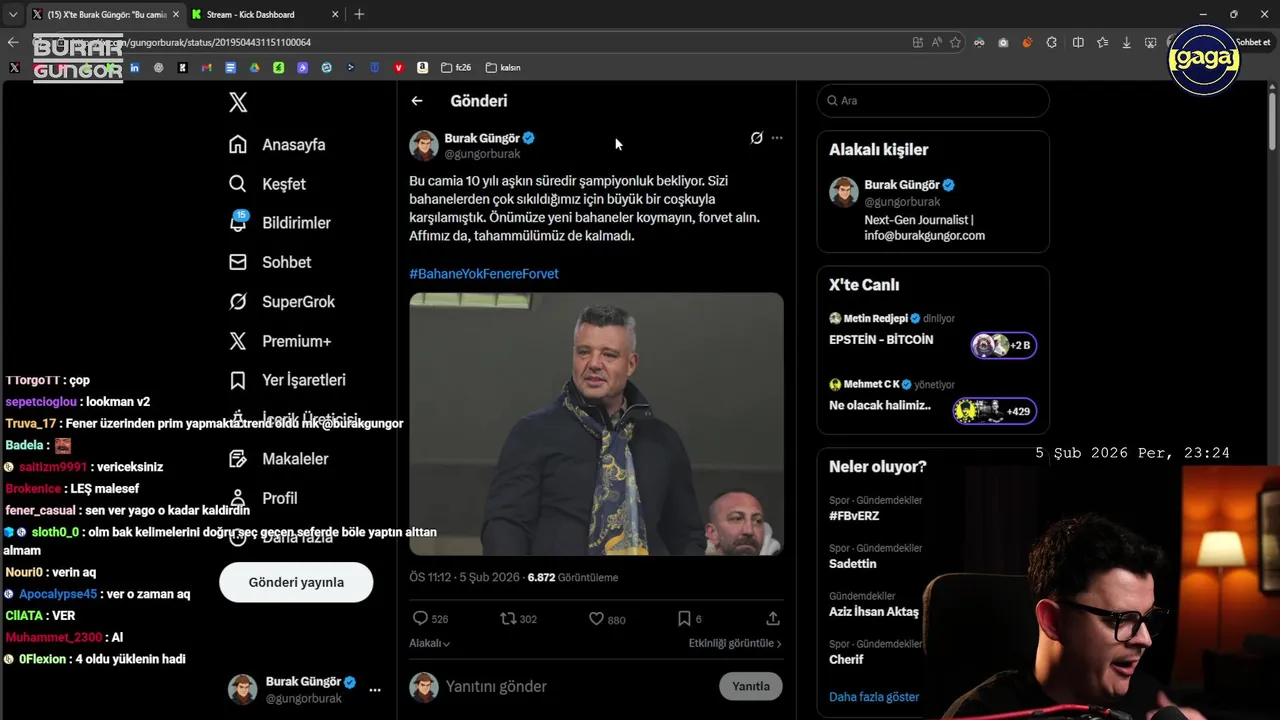The width and height of the screenshot is (1280, 720).
Task: Open Gmail bookmark
Action: [206, 68]
